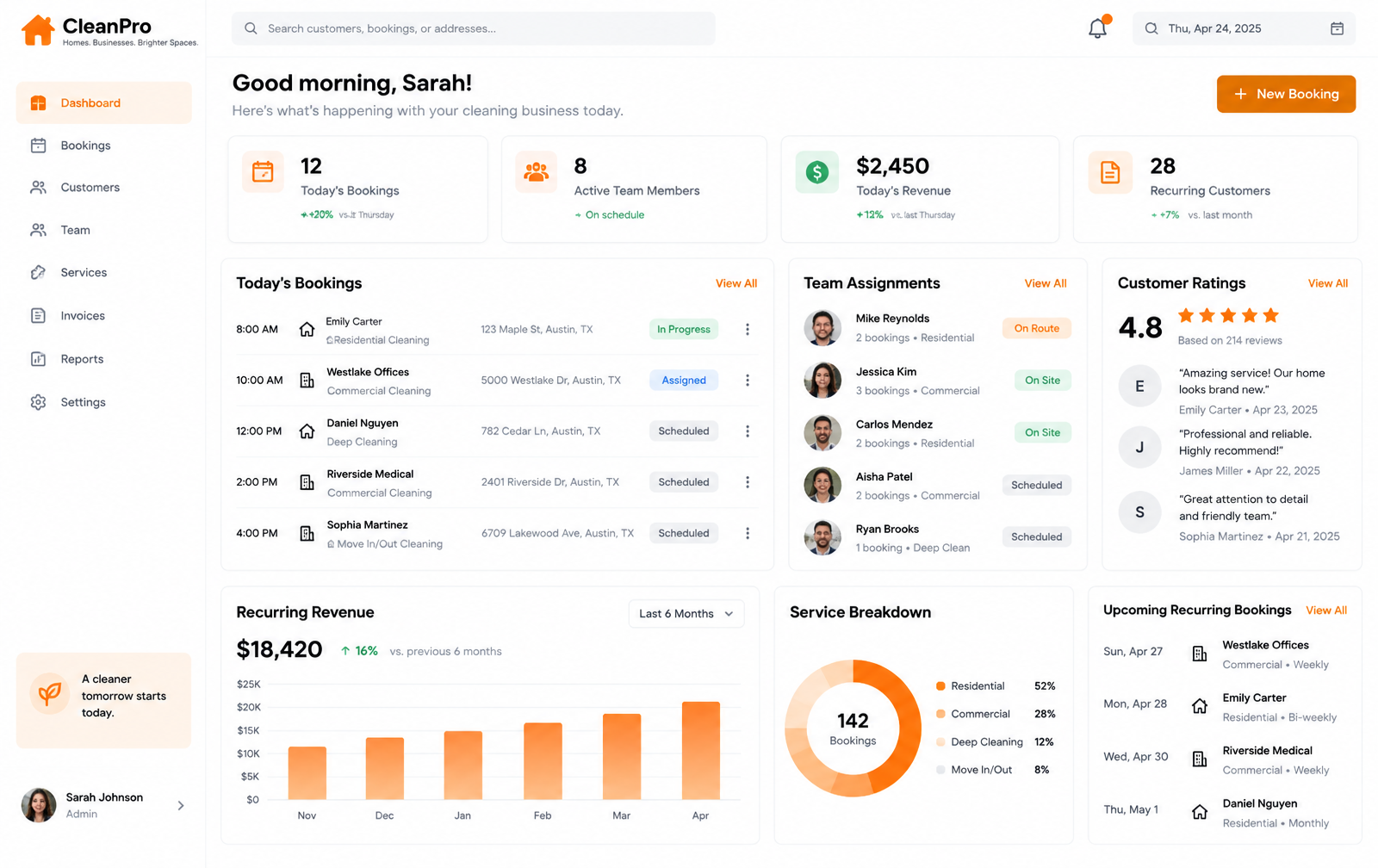The height and width of the screenshot is (868, 1378).
Task: Open options menu for Westlake Offices booking
Action: click(x=748, y=380)
